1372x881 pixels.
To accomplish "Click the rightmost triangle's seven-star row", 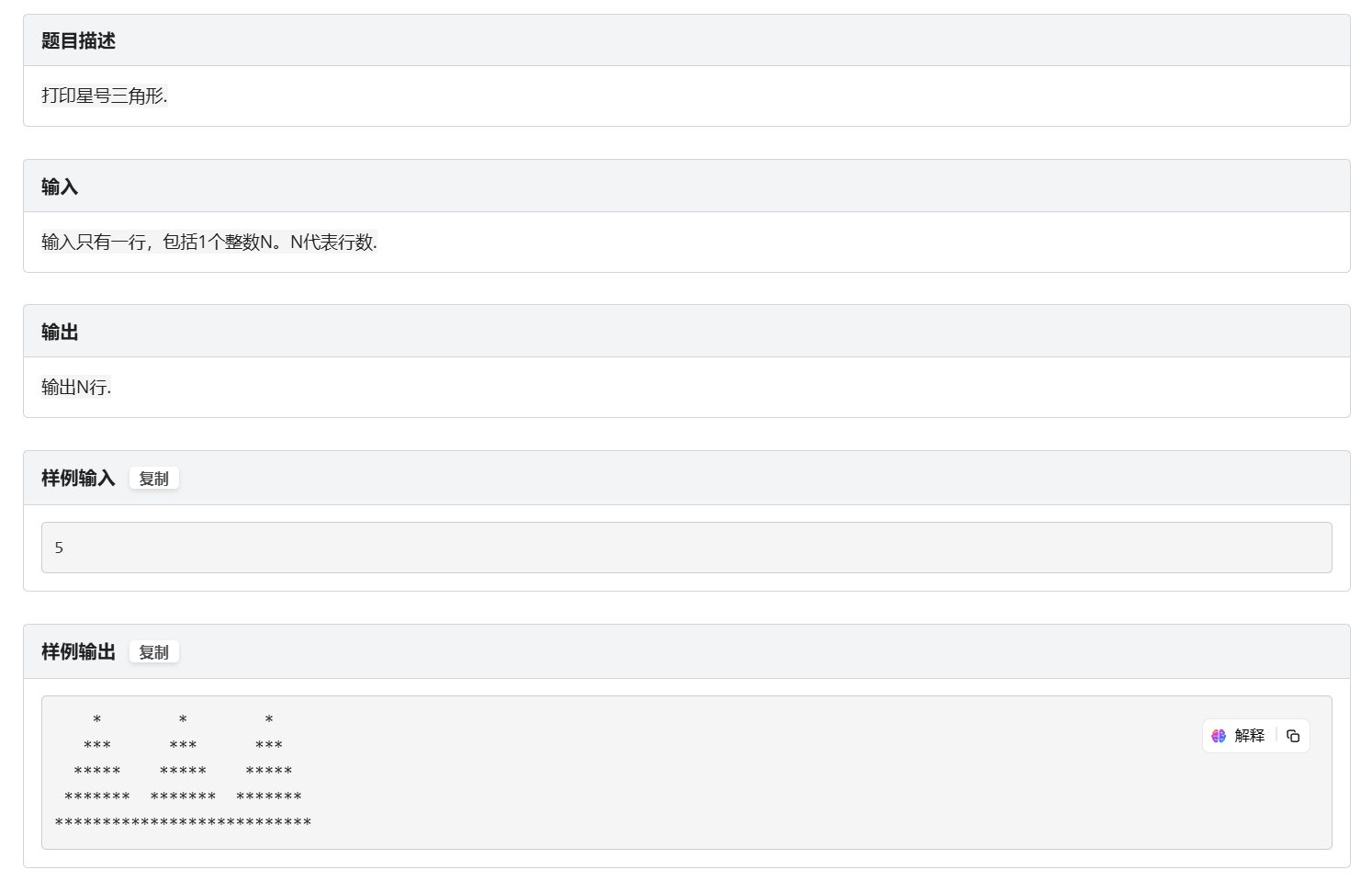I will 269,797.
